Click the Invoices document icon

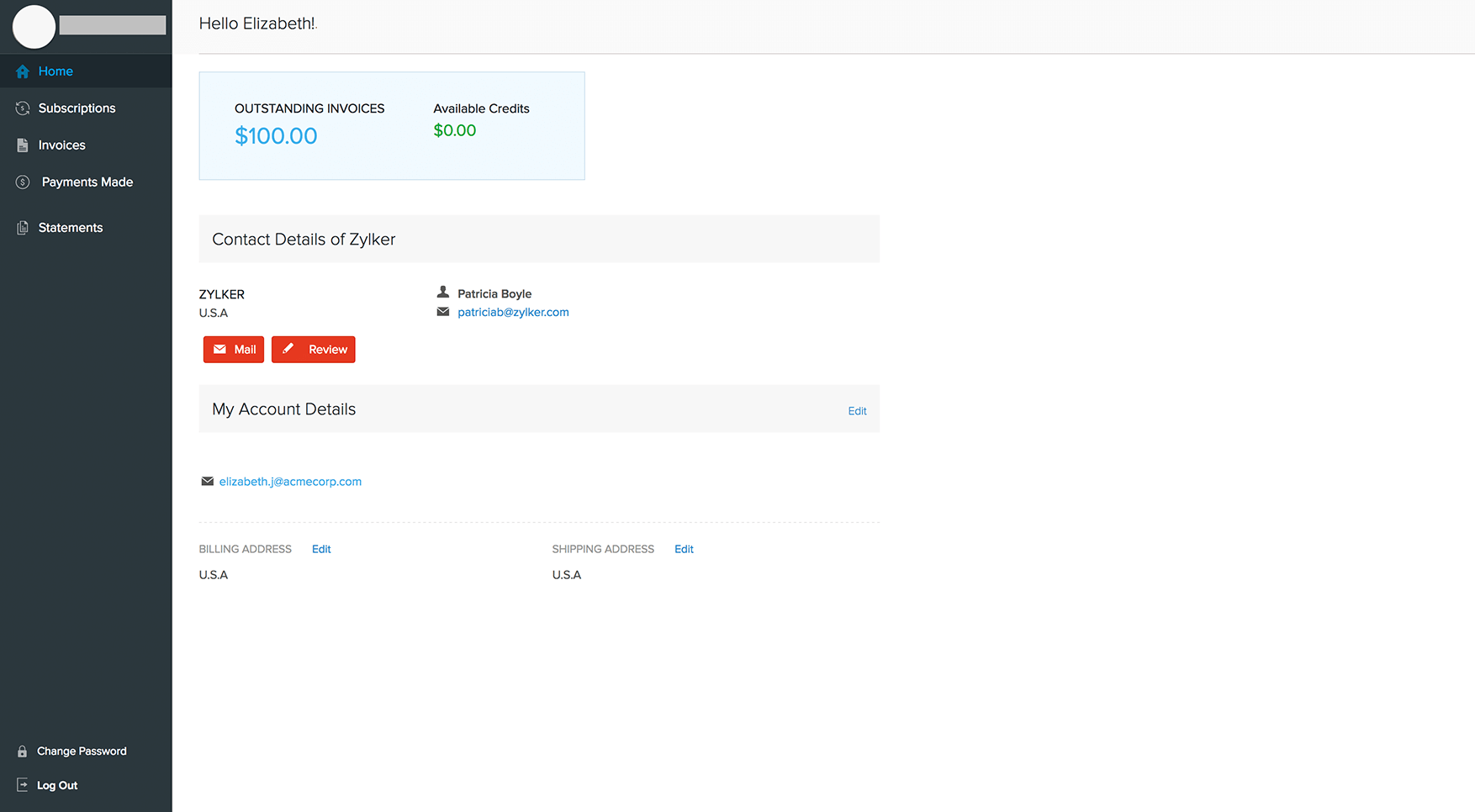coord(23,145)
